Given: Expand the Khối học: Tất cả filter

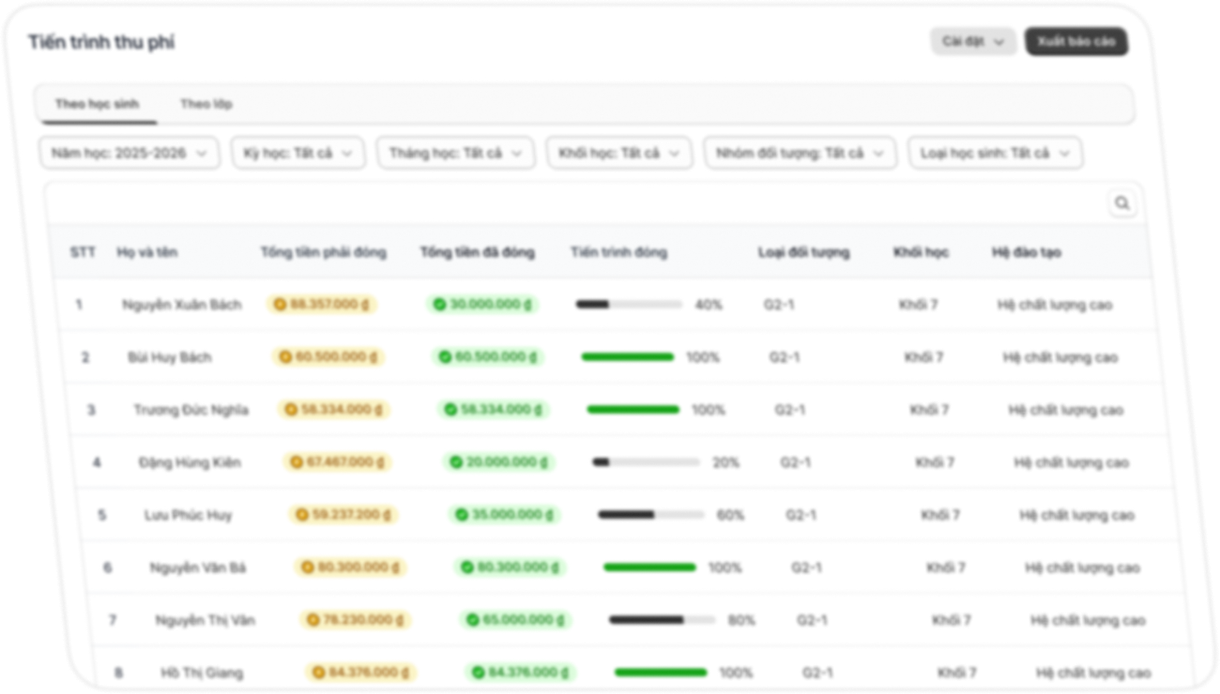Looking at the screenshot, I should [619, 153].
